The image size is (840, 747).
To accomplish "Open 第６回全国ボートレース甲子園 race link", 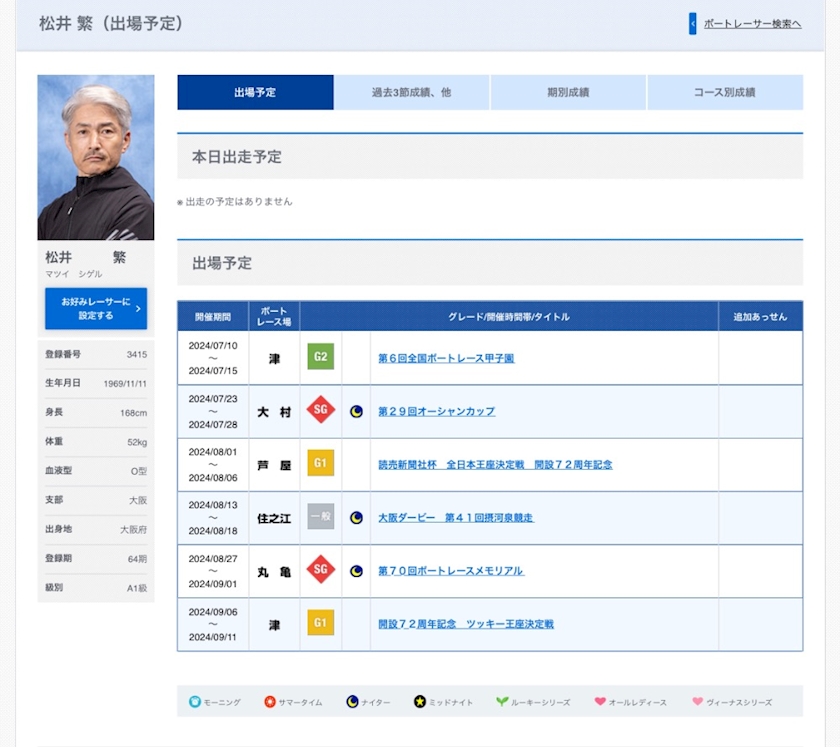I will pos(446,358).
